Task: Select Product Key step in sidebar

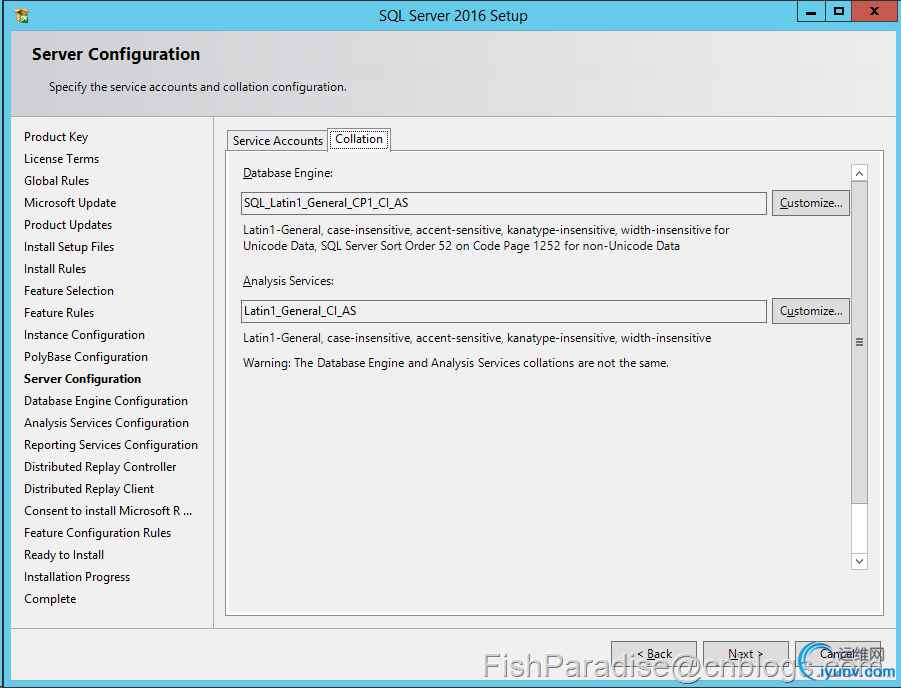Action: pyautogui.click(x=56, y=137)
